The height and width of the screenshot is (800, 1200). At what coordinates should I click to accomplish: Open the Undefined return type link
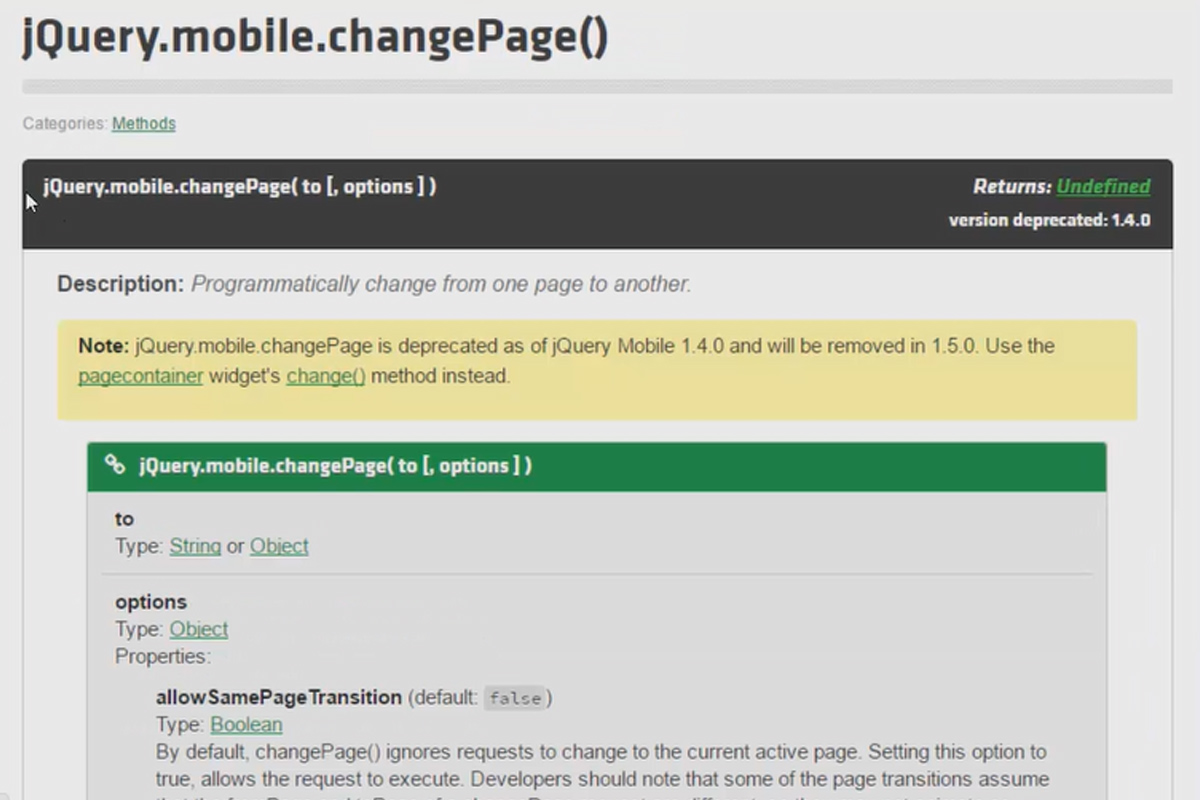click(1103, 186)
